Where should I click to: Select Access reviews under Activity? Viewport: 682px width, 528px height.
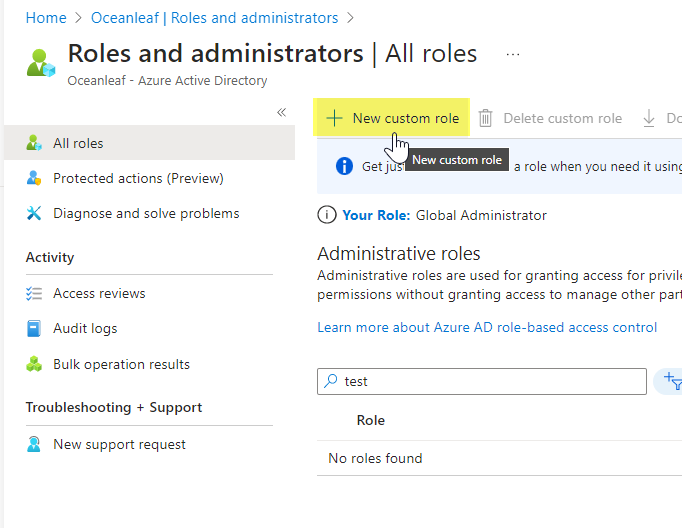[99, 293]
